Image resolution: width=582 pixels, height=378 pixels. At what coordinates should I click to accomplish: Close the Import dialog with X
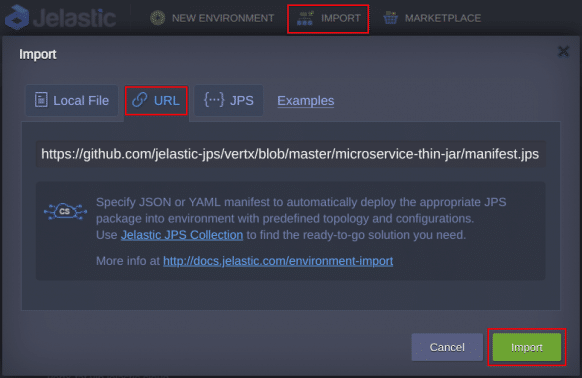[x=563, y=52]
